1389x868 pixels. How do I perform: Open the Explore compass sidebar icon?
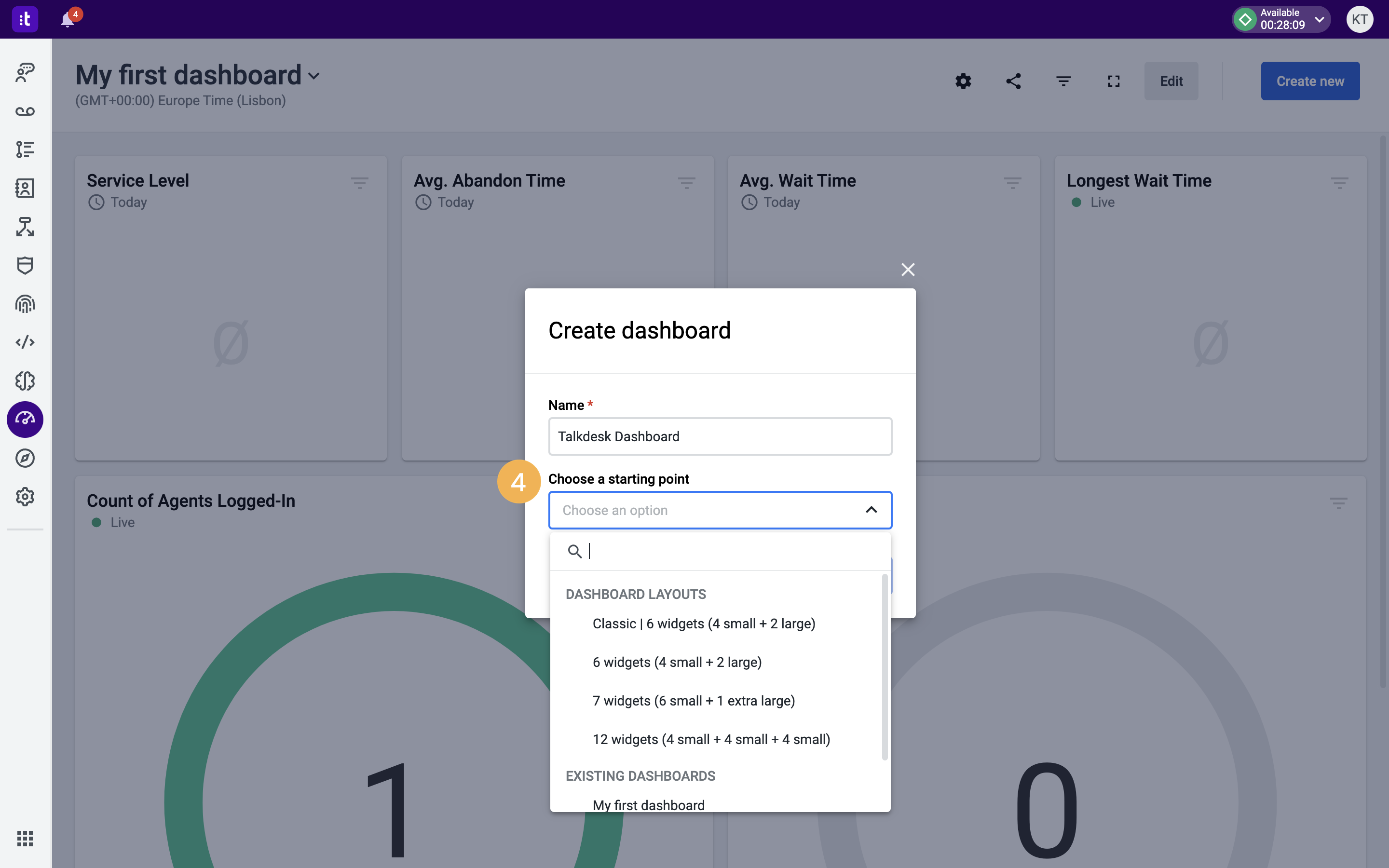coord(25,458)
